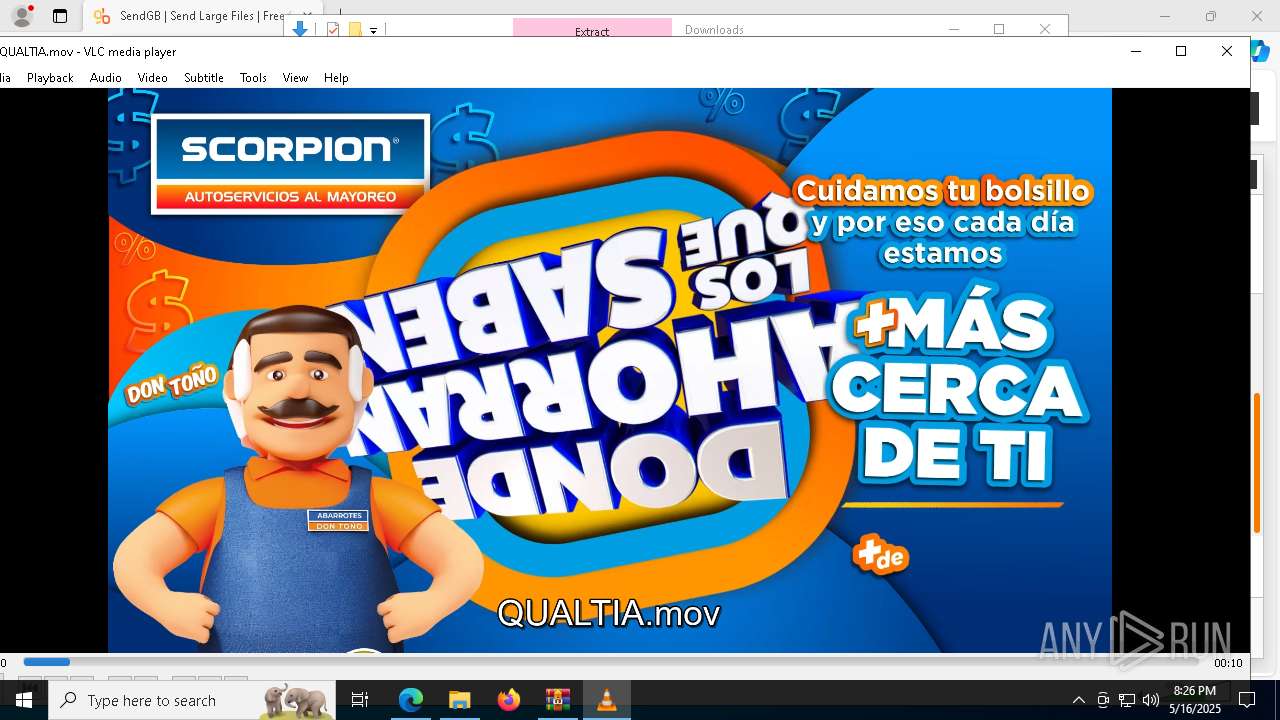
Task: Click the Meet Now camera tray icon
Action: coord(1103,700)
